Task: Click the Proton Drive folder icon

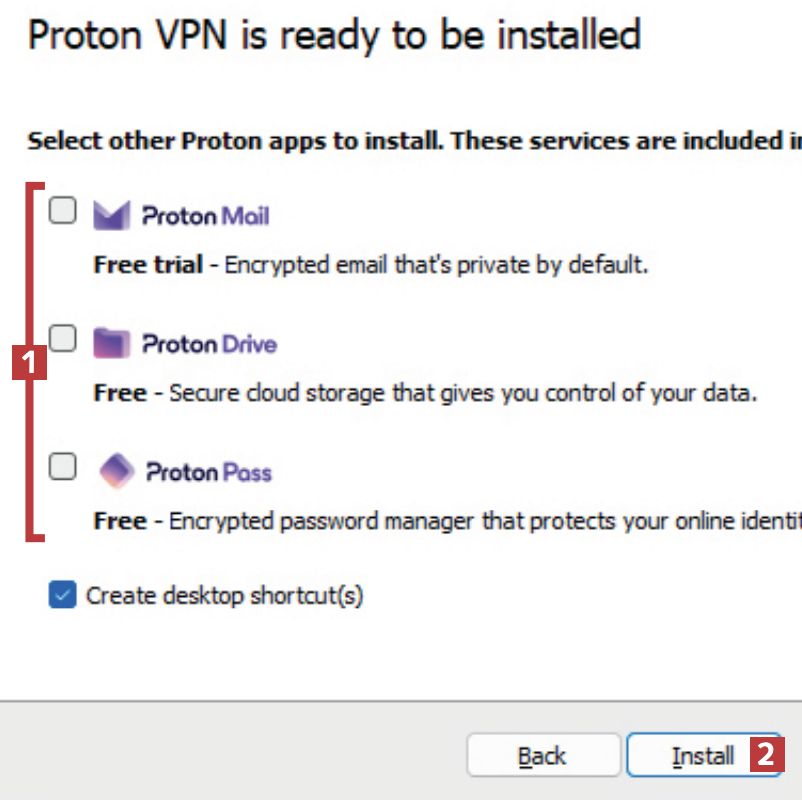Action: (112, 343)
